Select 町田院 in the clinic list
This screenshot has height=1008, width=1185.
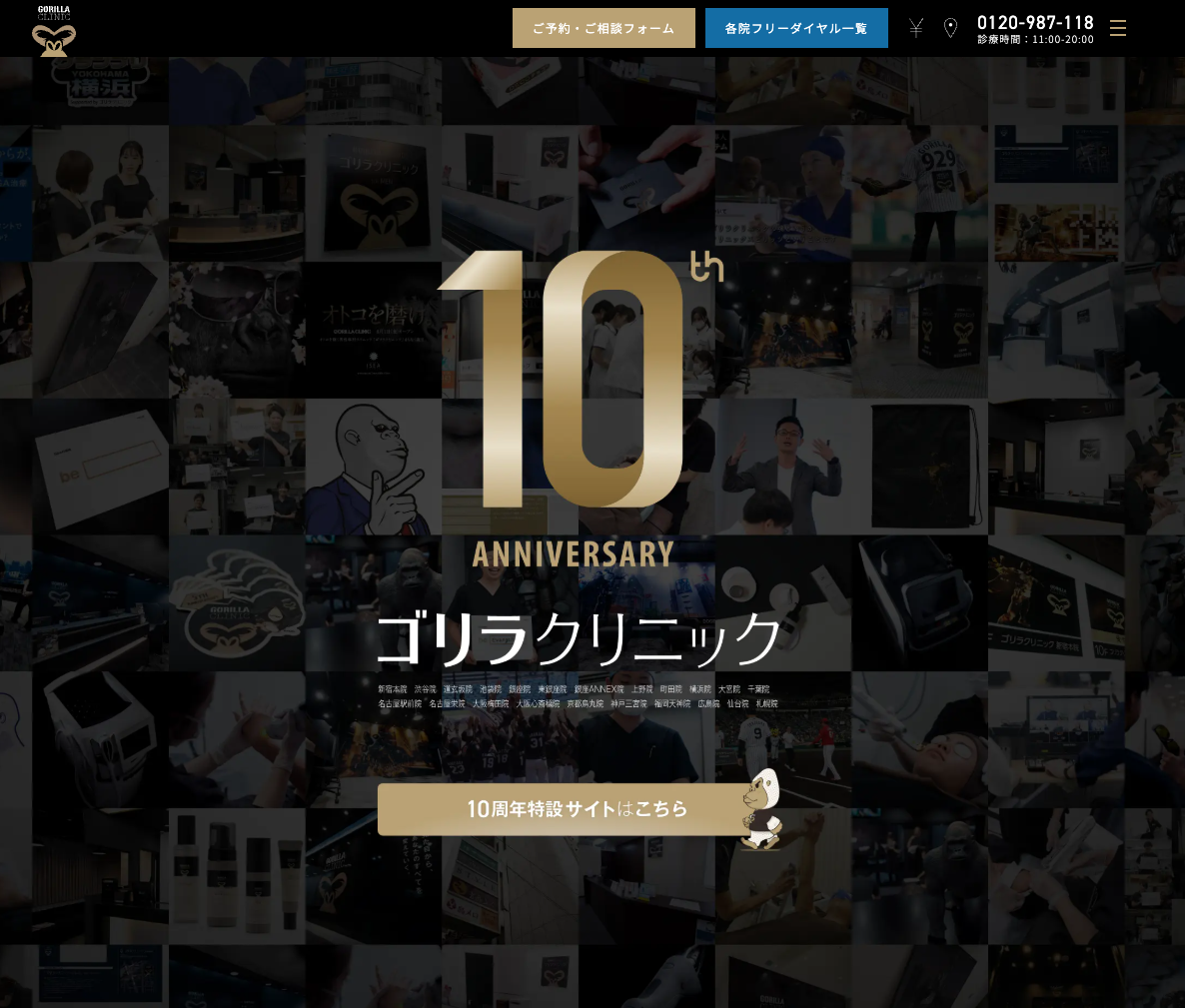click(x=671, y=689)
